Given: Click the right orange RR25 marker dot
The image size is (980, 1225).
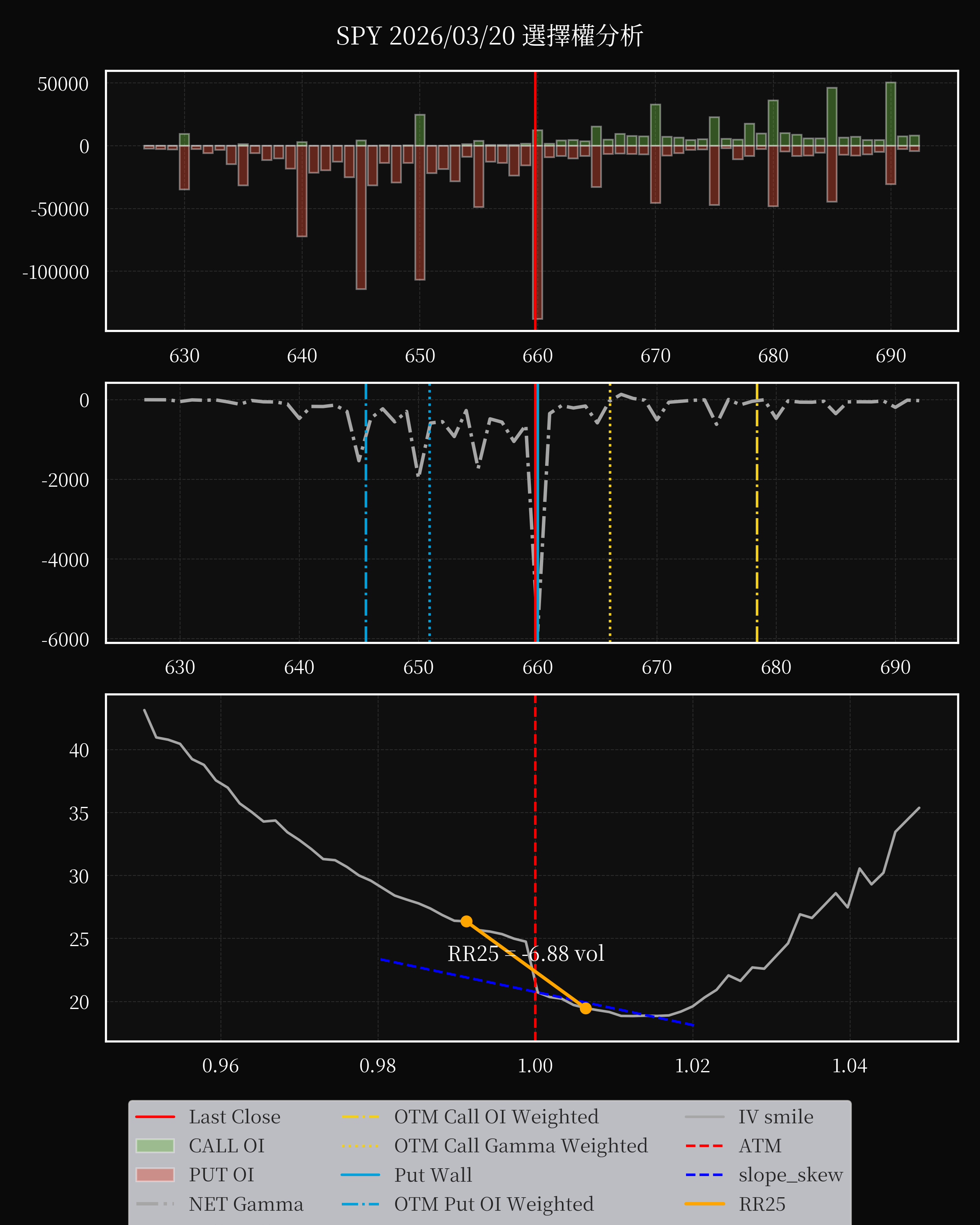Looking at the screenshot, I should [586, 1008].
